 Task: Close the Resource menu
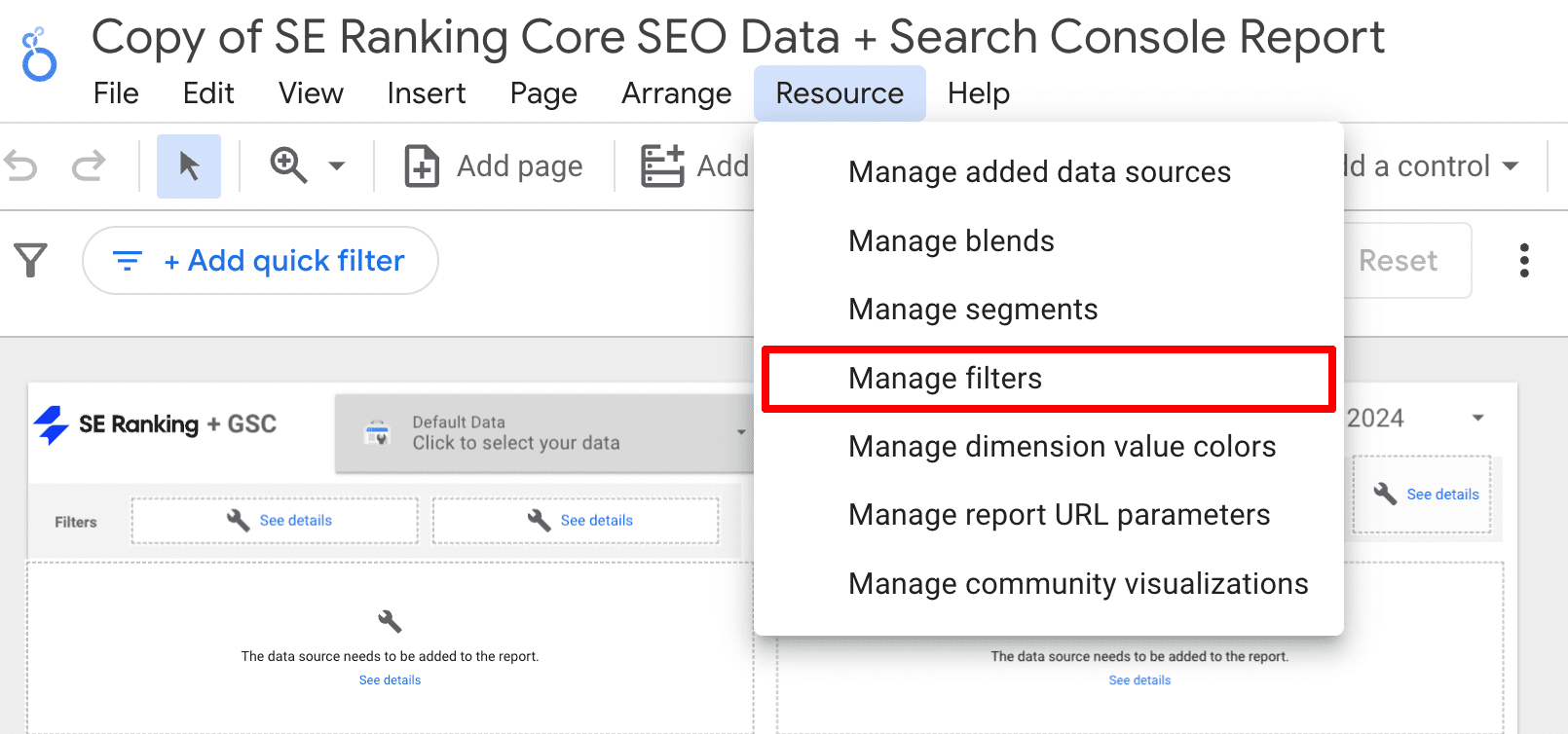click(x=840, y=93)
